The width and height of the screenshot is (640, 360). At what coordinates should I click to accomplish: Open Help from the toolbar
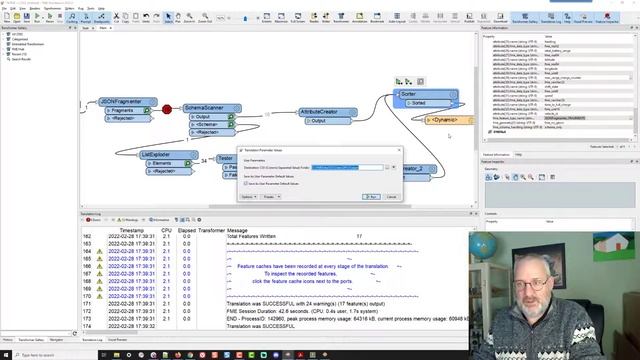(567, 17)
